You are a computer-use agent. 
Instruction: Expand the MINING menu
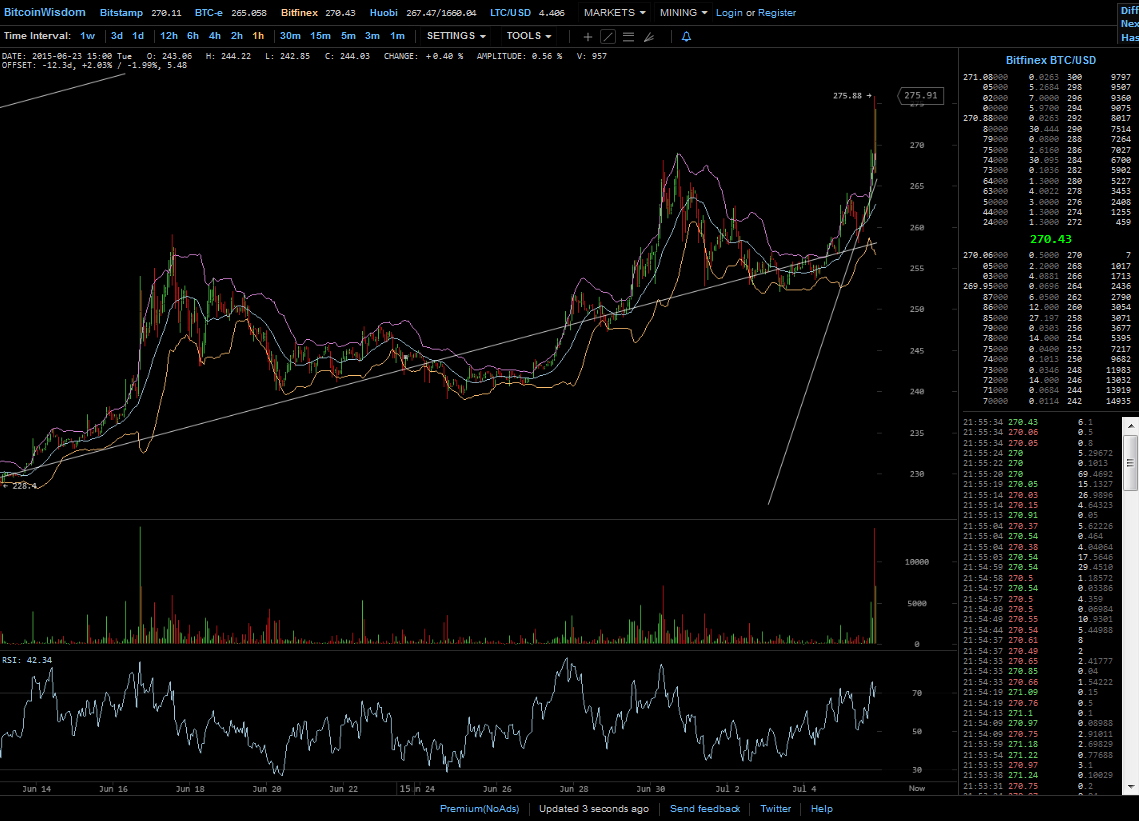tap(684, 12)
